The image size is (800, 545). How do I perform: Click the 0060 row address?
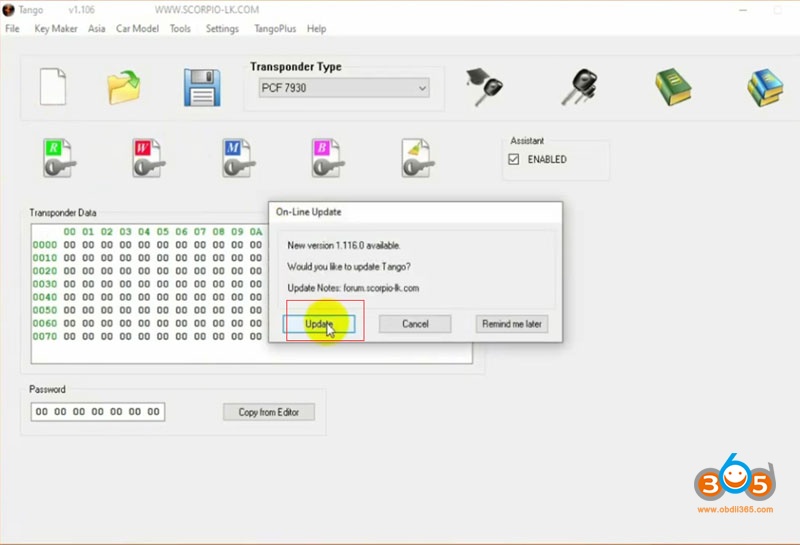click(x=45, y=324)
